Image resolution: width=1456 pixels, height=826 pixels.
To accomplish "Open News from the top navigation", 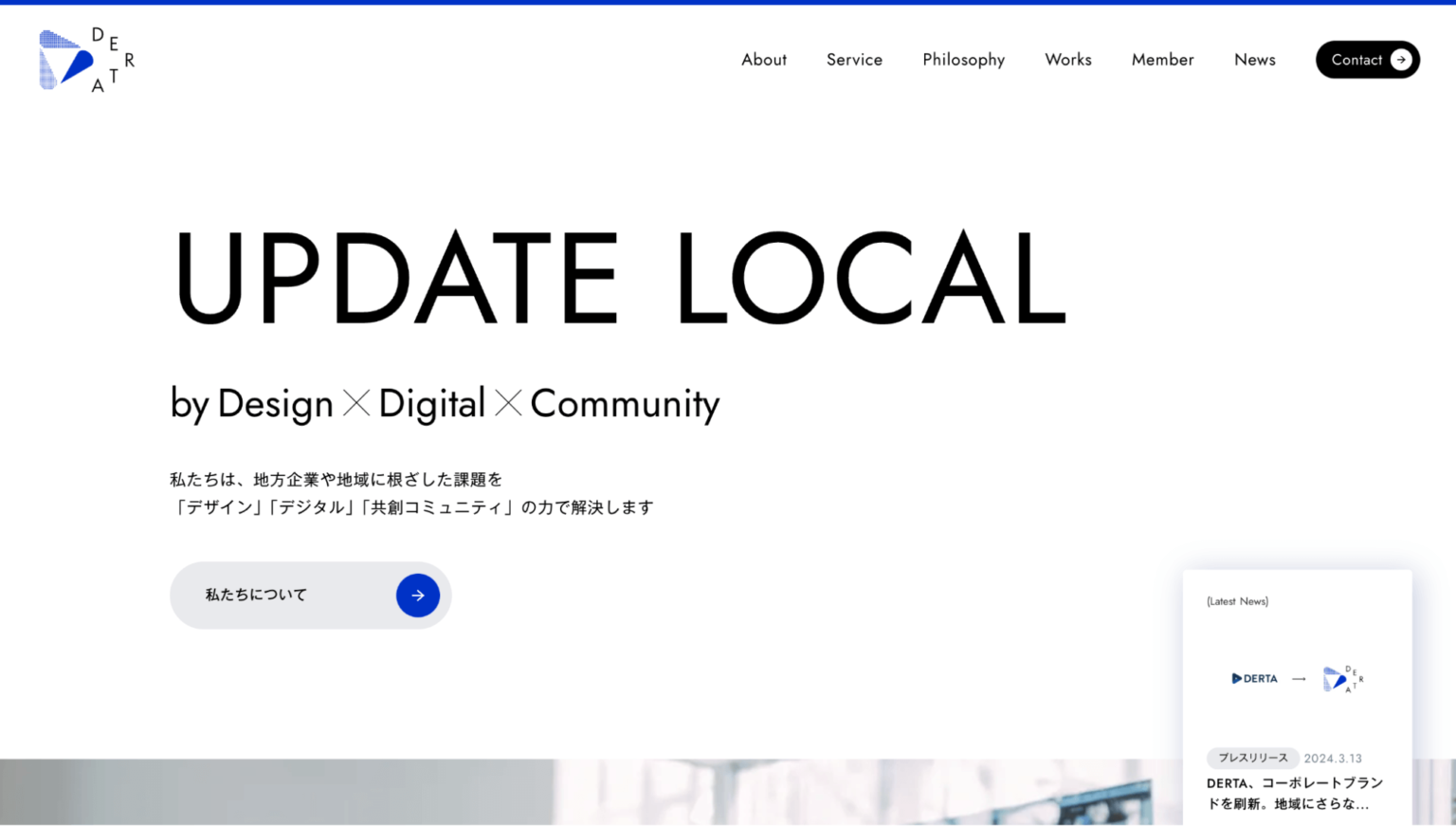I will (x=1254, y=60).
